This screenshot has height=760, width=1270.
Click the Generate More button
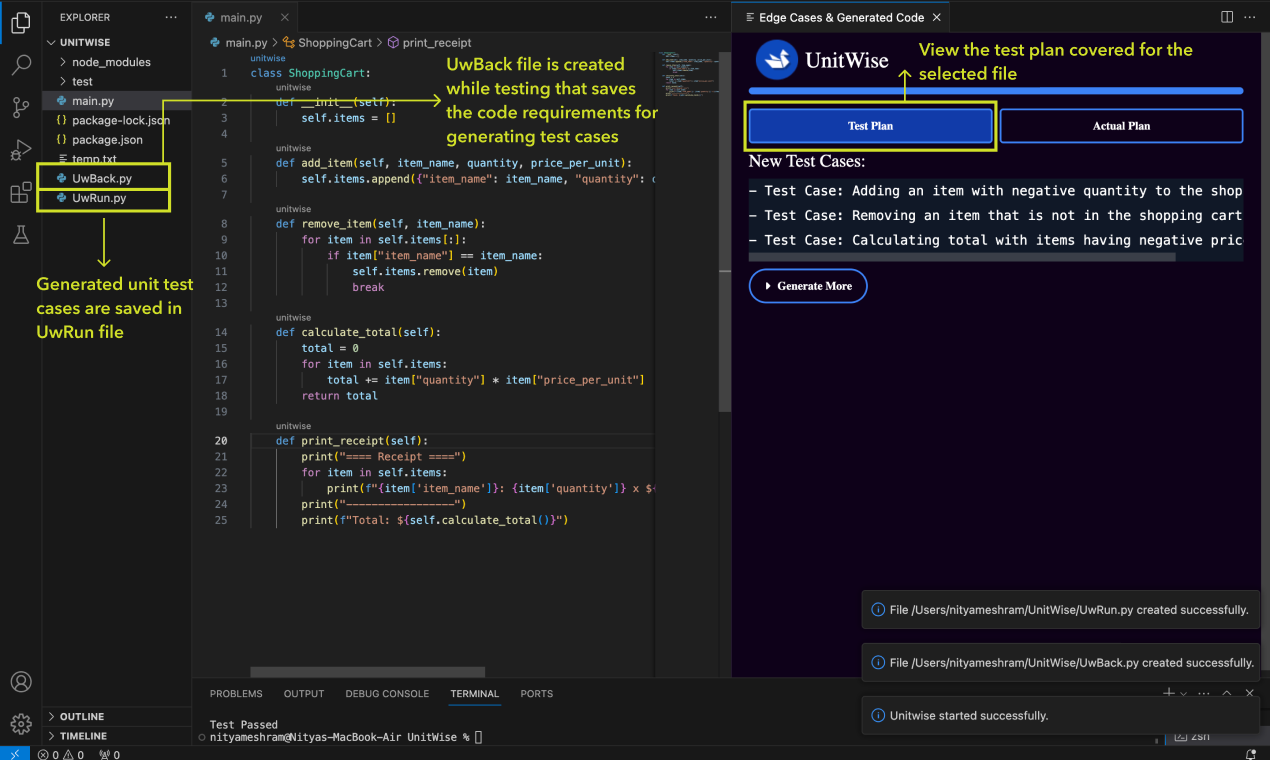coord(808,286)
